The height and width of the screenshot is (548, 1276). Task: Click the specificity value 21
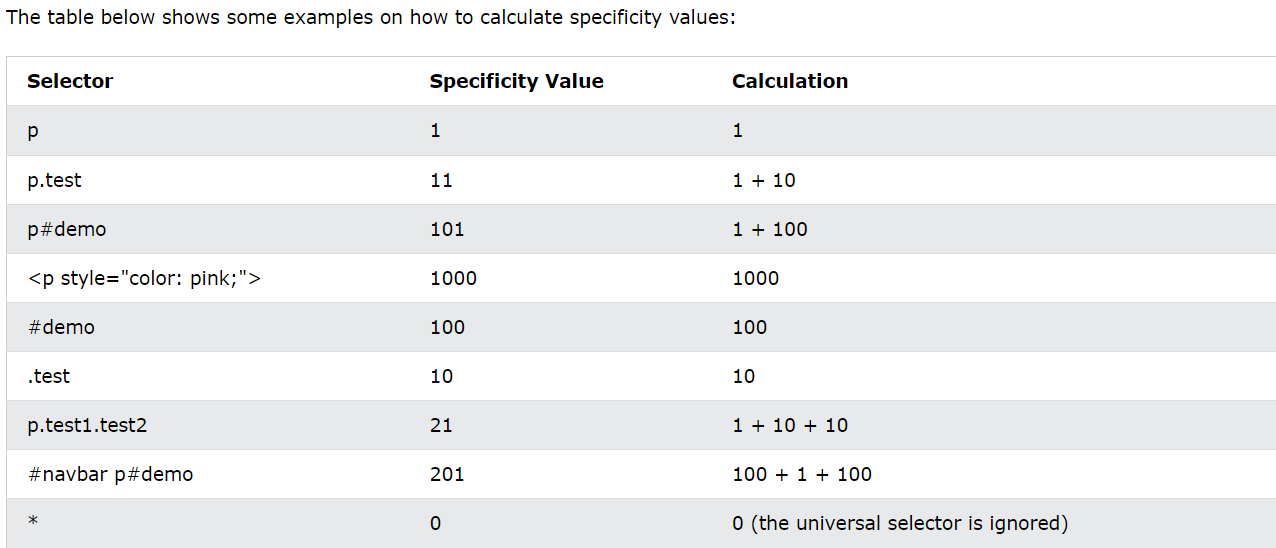(x=441, y=425)
